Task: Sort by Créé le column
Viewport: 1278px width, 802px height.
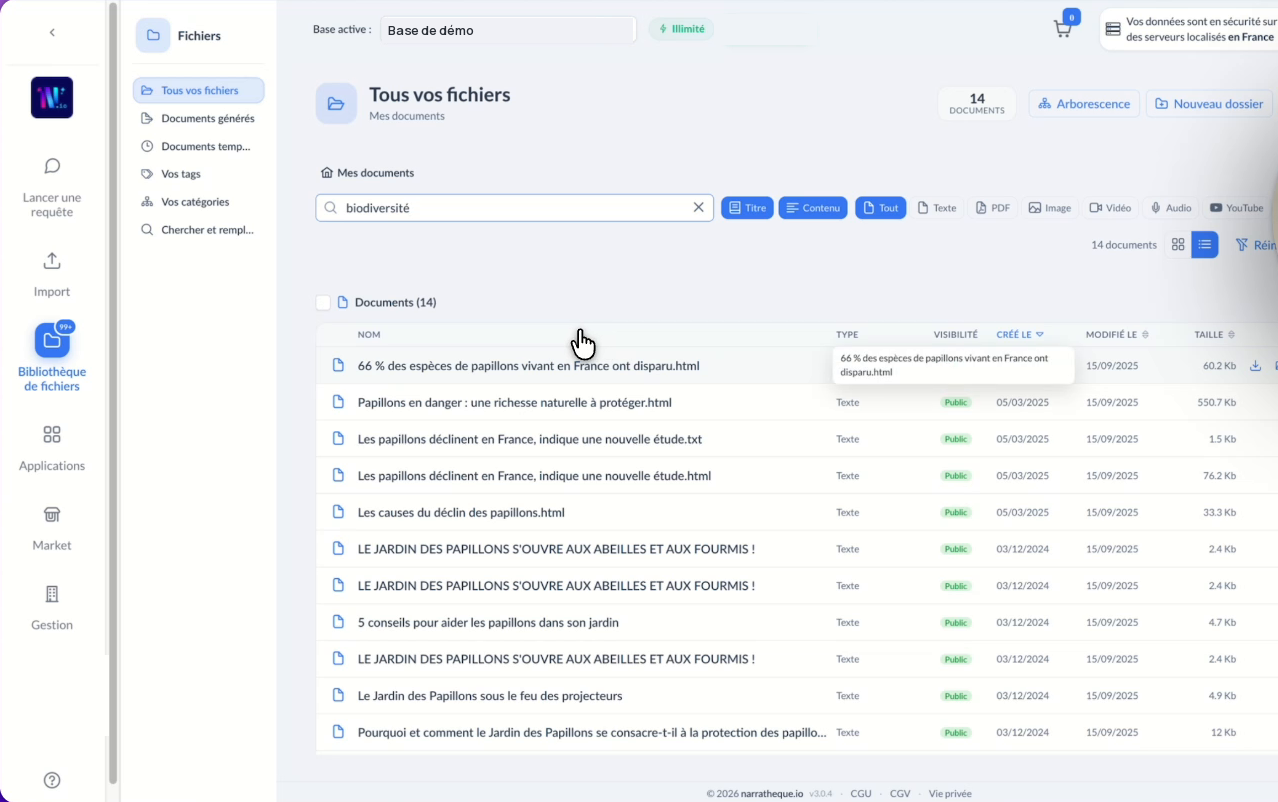Action: click(x=1020, y=335)
